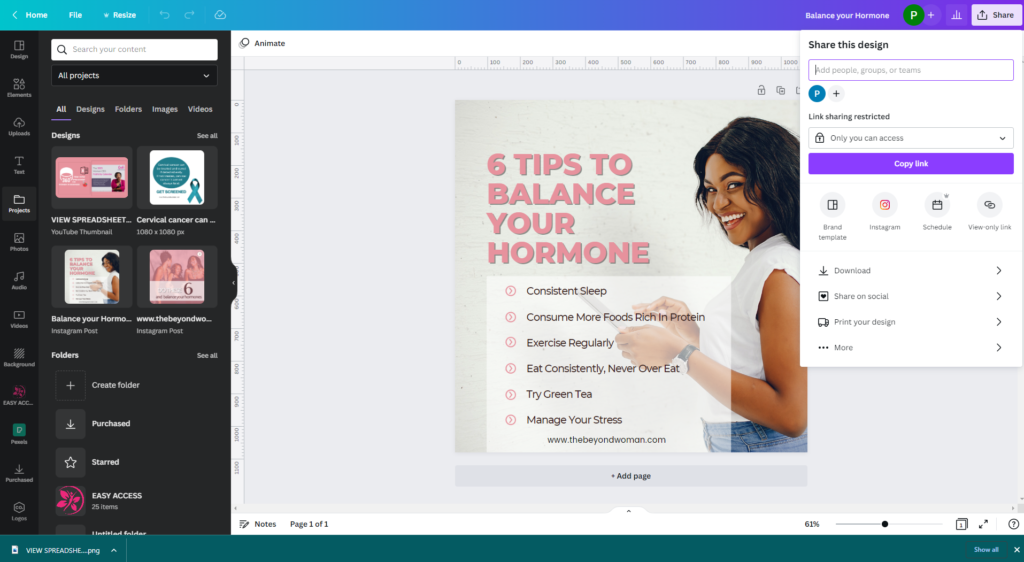1024x562 pixels.
Task: Click the Search your content field
Action: point(135,50)
